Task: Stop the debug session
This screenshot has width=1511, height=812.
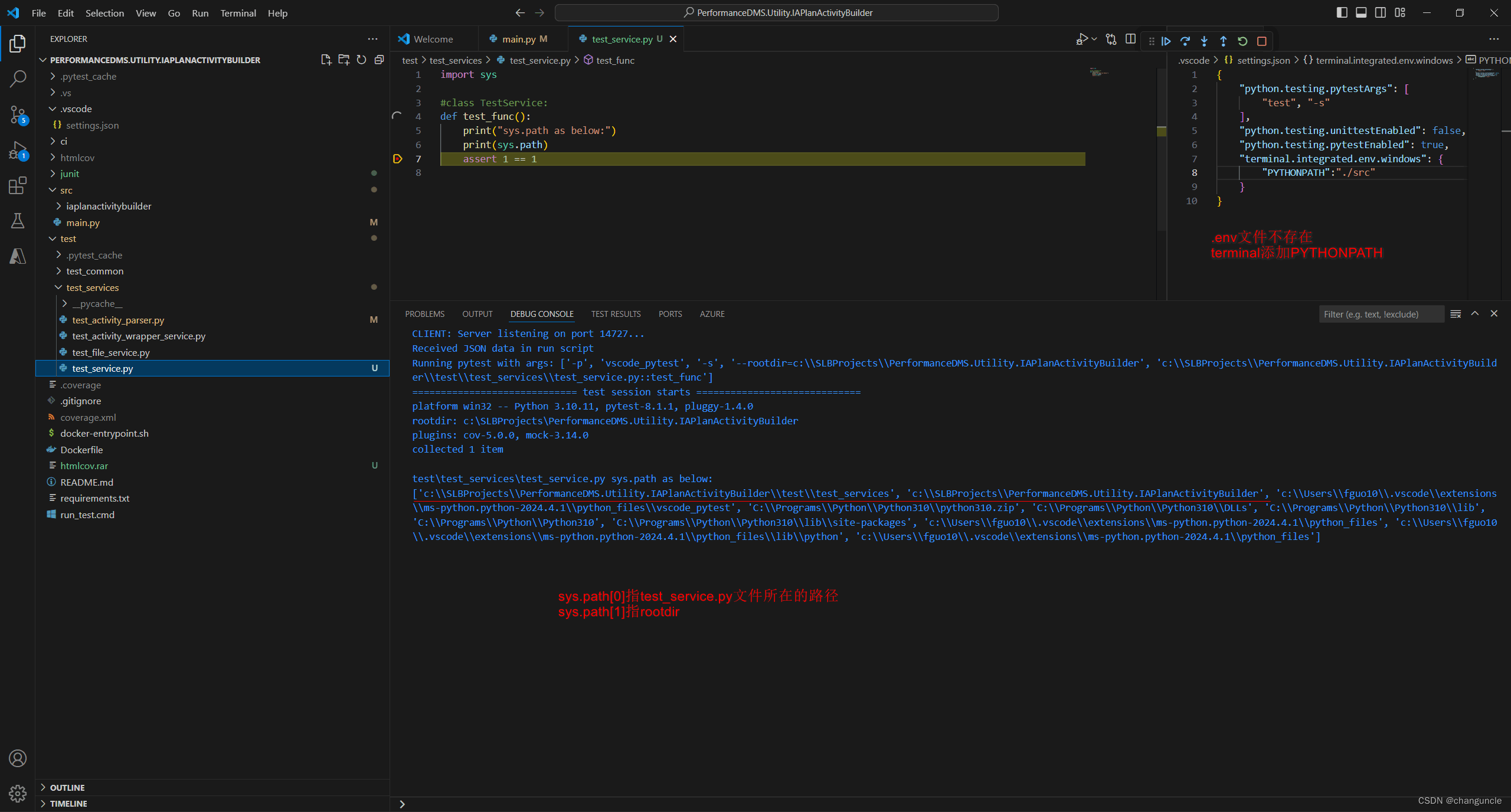Action: coord(1262,41)
